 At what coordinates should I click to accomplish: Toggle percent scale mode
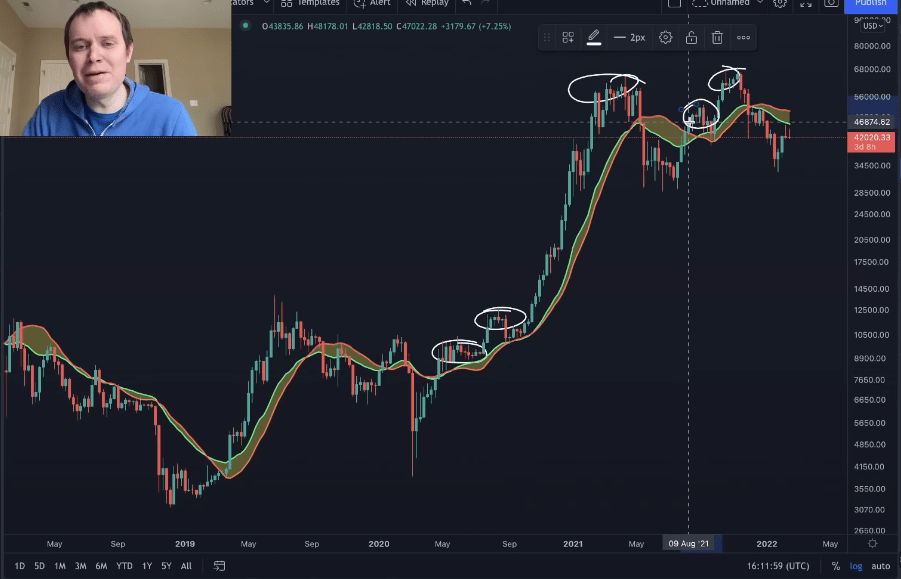tap(836, 566)
